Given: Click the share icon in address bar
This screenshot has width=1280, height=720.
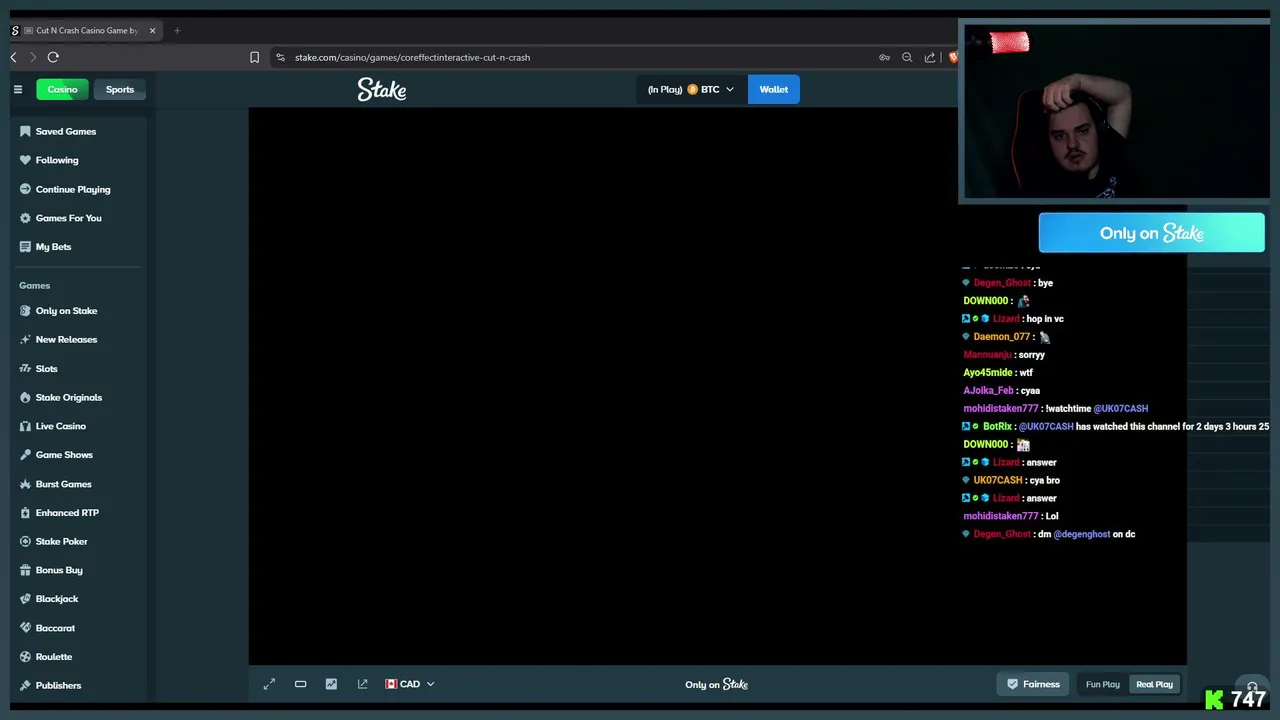Looking at the screenshot, I should coord(930,57).
